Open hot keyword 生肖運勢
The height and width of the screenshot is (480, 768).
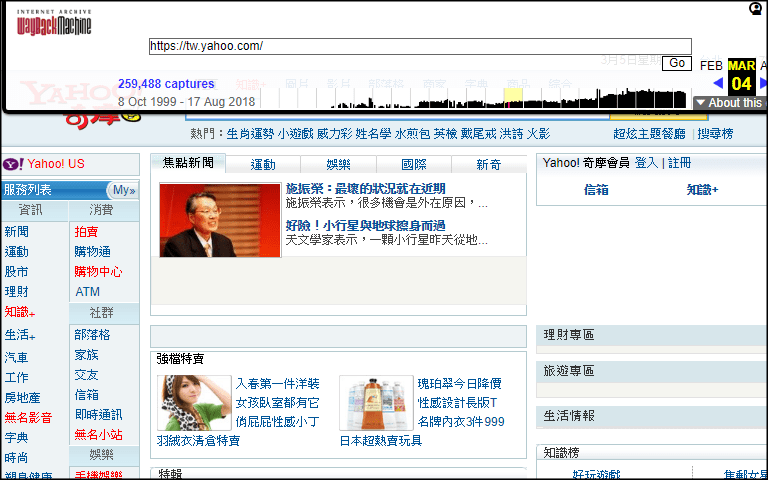[250, 134]
